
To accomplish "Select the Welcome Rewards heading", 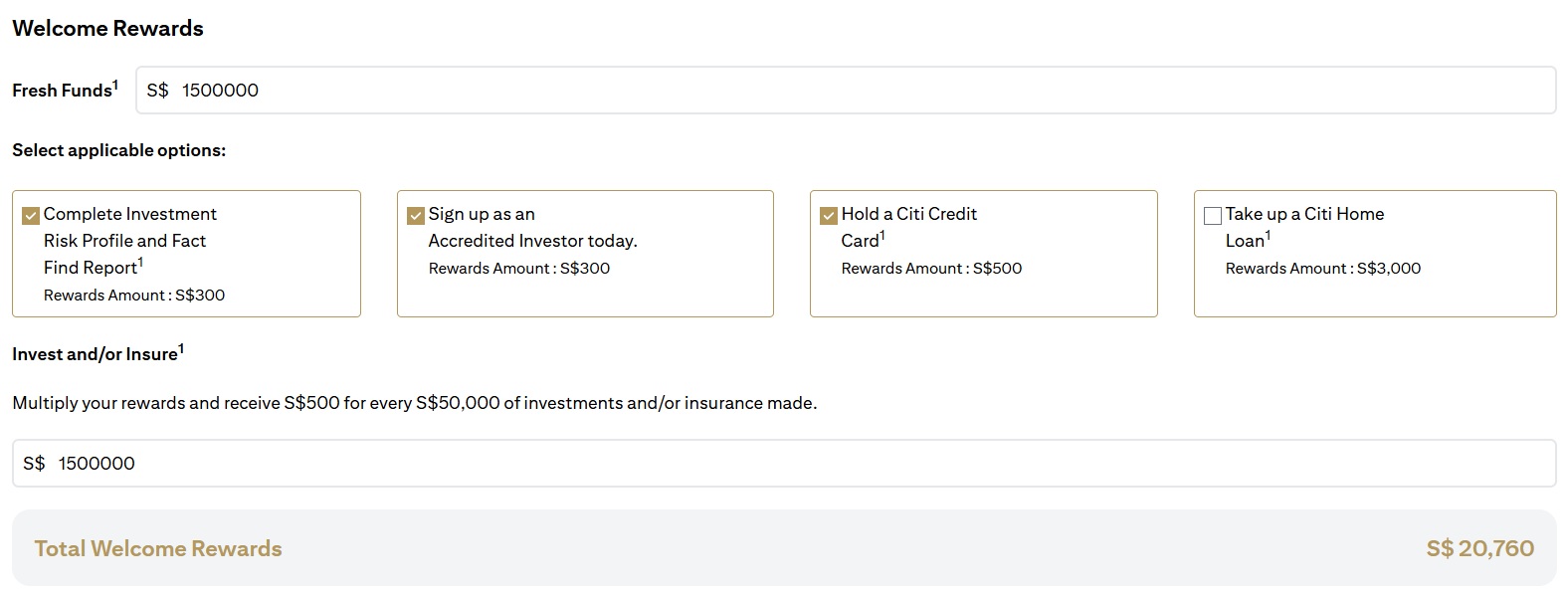I will click(x=106, y=28).
